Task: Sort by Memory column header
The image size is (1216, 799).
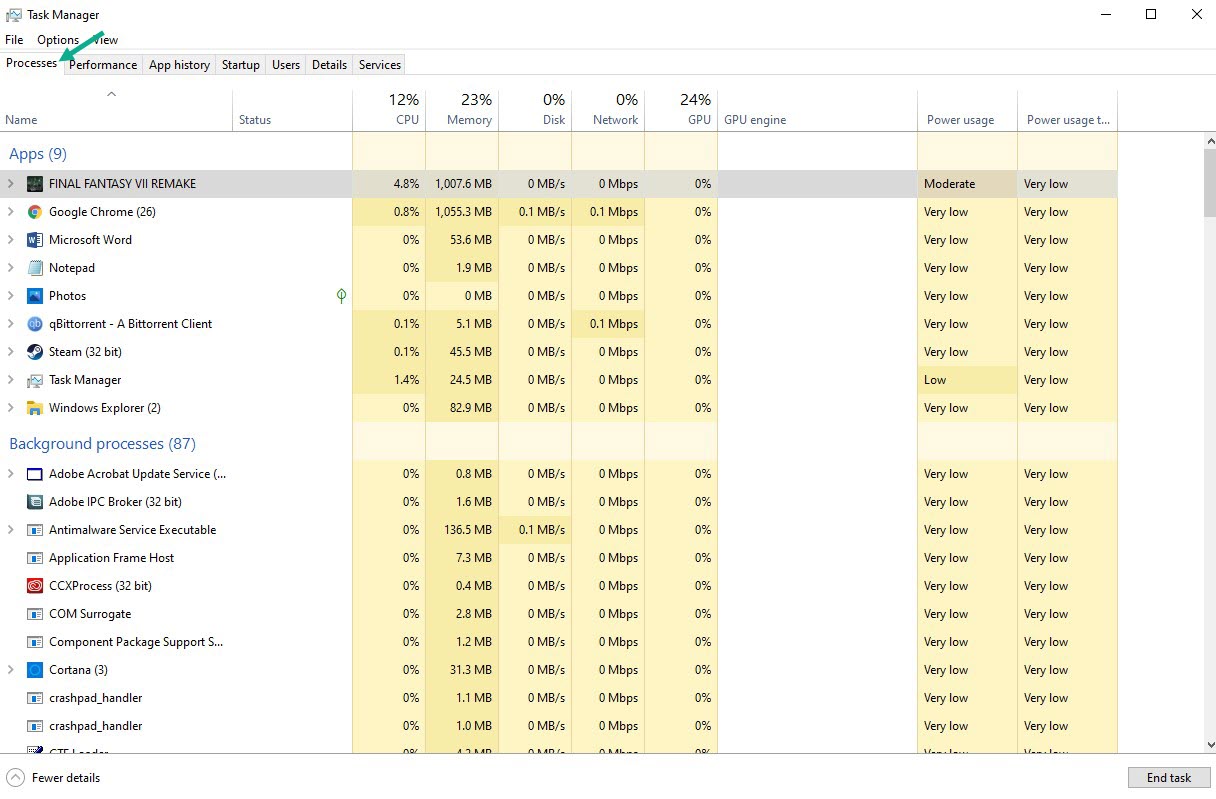Action: 462,110
